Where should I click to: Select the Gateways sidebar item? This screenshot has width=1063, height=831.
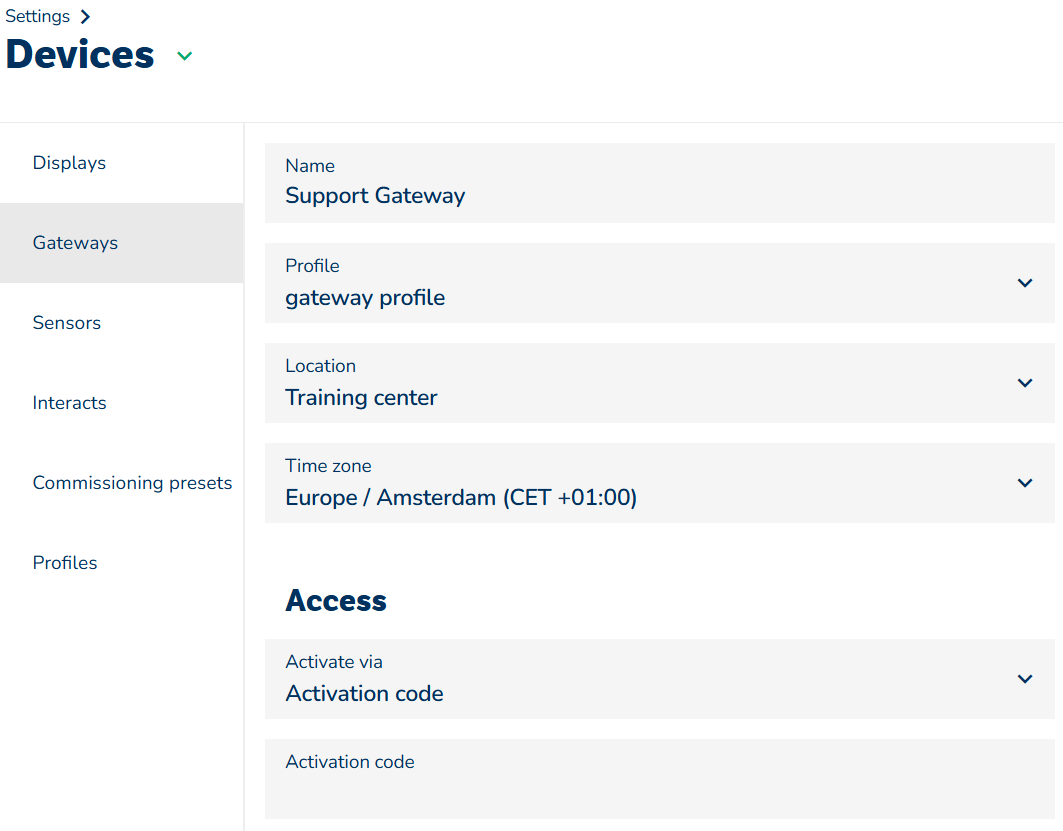click(75, 243)
